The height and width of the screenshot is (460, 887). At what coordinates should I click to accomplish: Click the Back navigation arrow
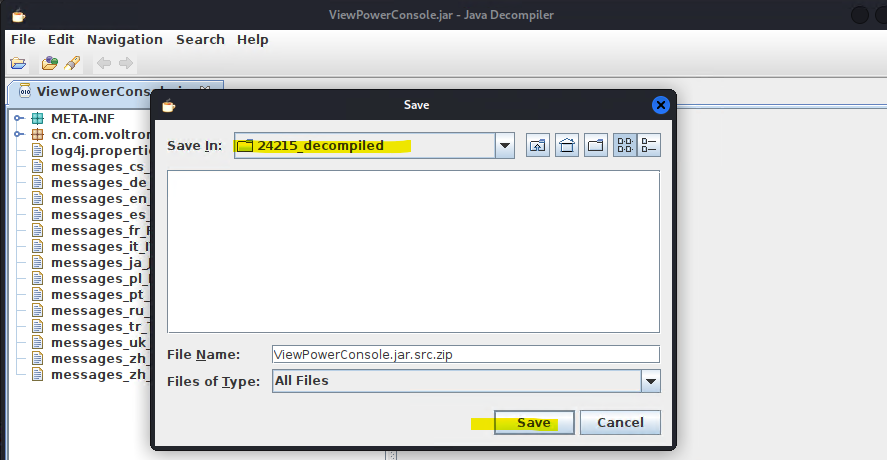point(103,64)
